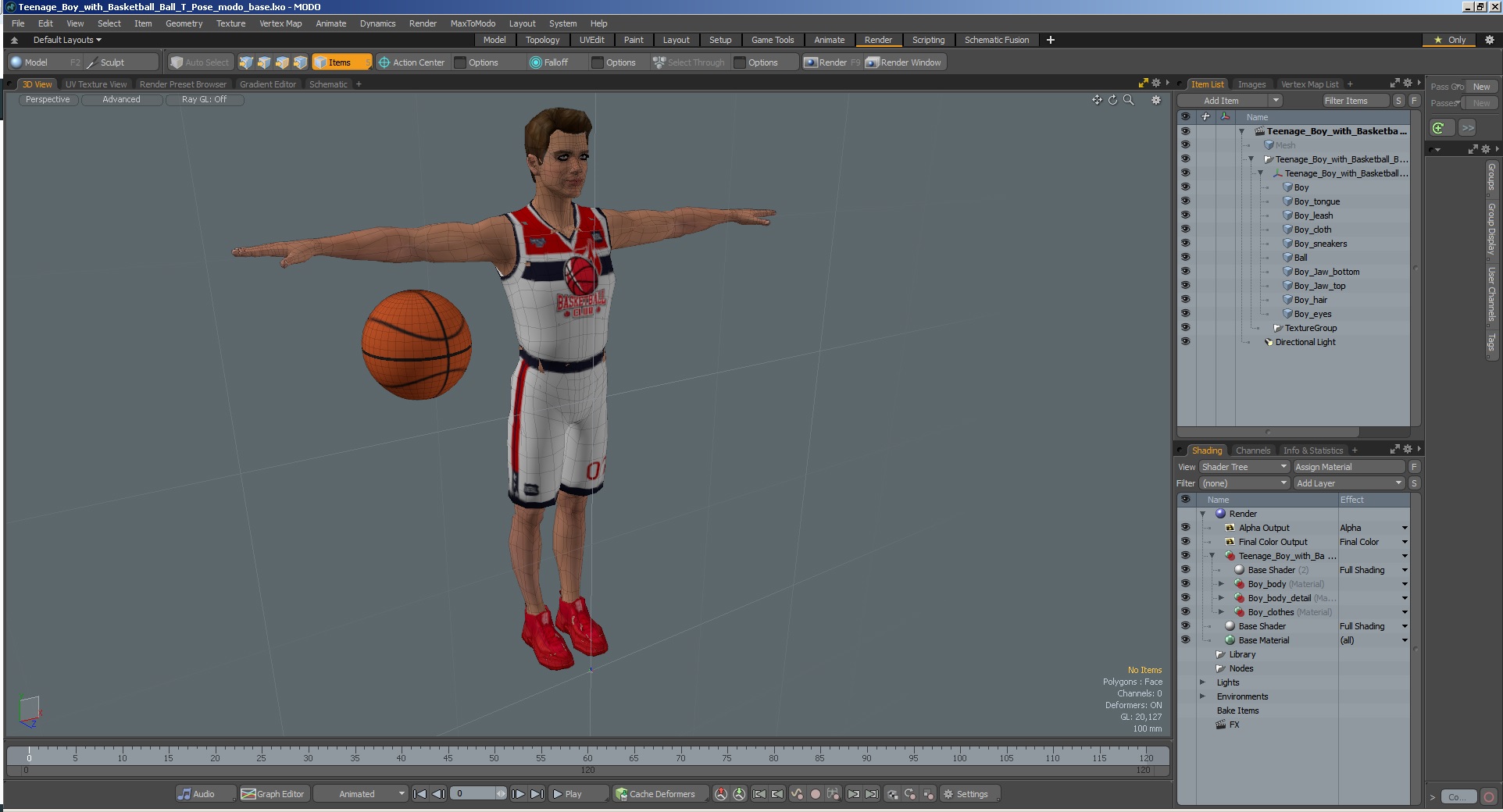Open the Graph Editor
This screenshot has height=812, width=1503.
point(273,794)
